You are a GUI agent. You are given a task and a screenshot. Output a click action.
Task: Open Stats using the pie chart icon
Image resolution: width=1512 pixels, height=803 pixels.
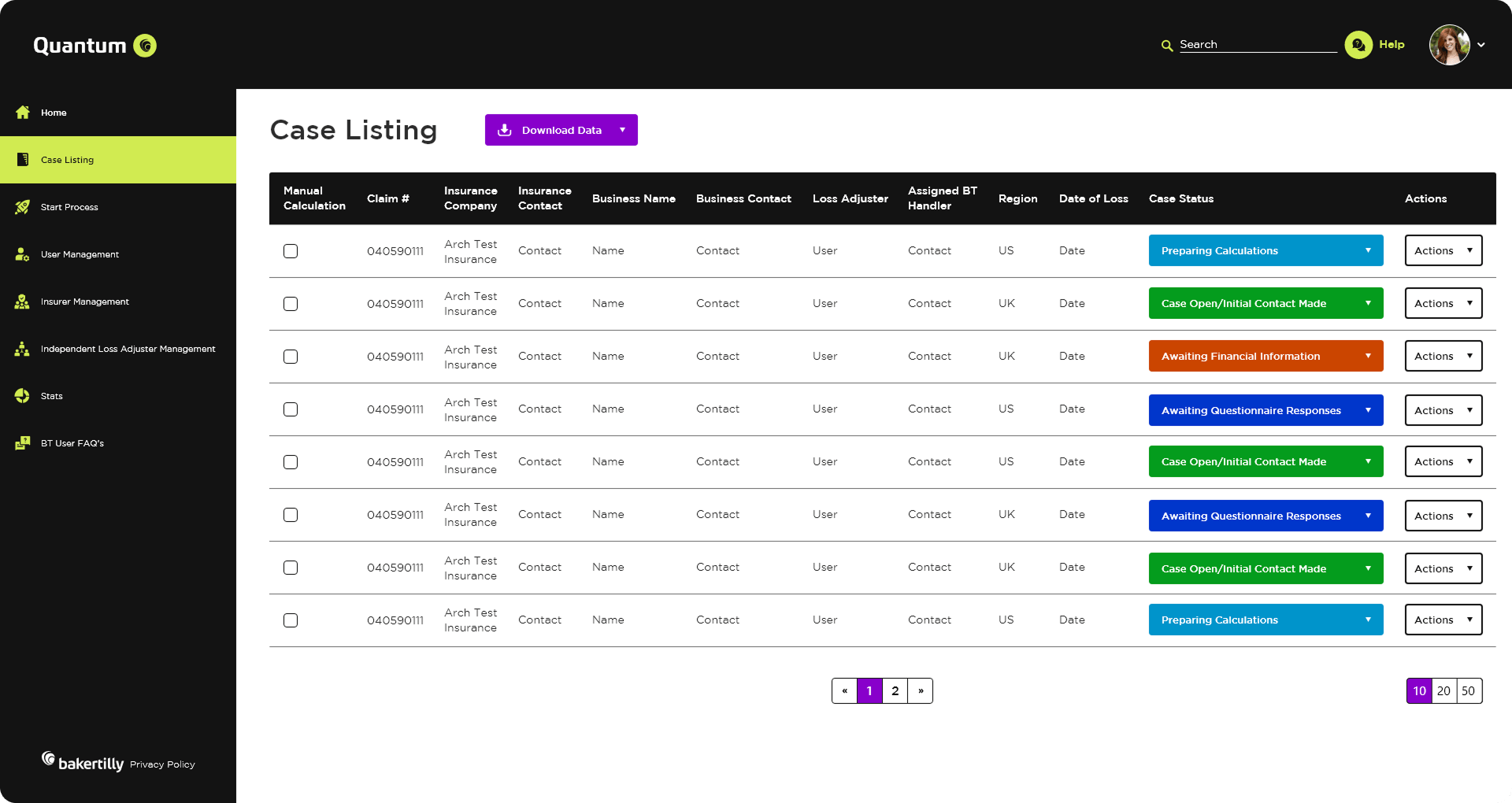(x=23, y=396)
